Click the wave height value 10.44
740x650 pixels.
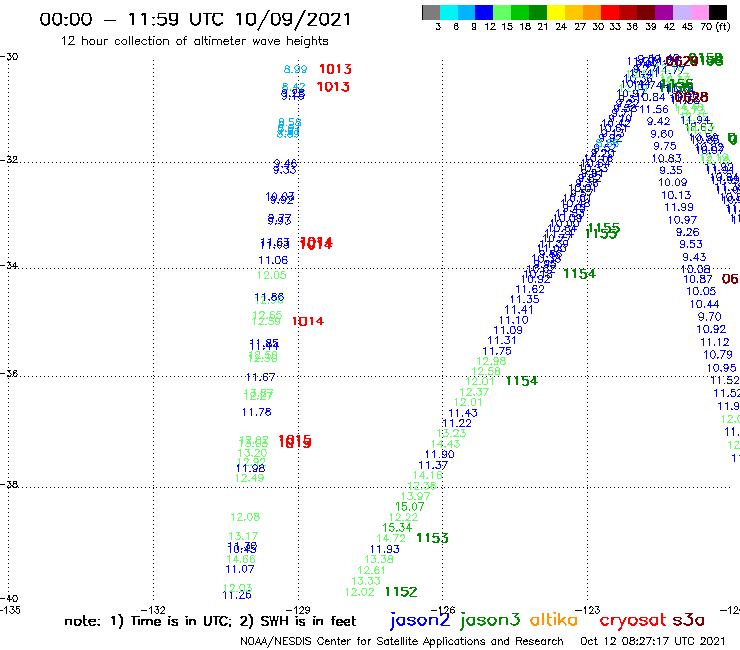(x=705, y=304)
